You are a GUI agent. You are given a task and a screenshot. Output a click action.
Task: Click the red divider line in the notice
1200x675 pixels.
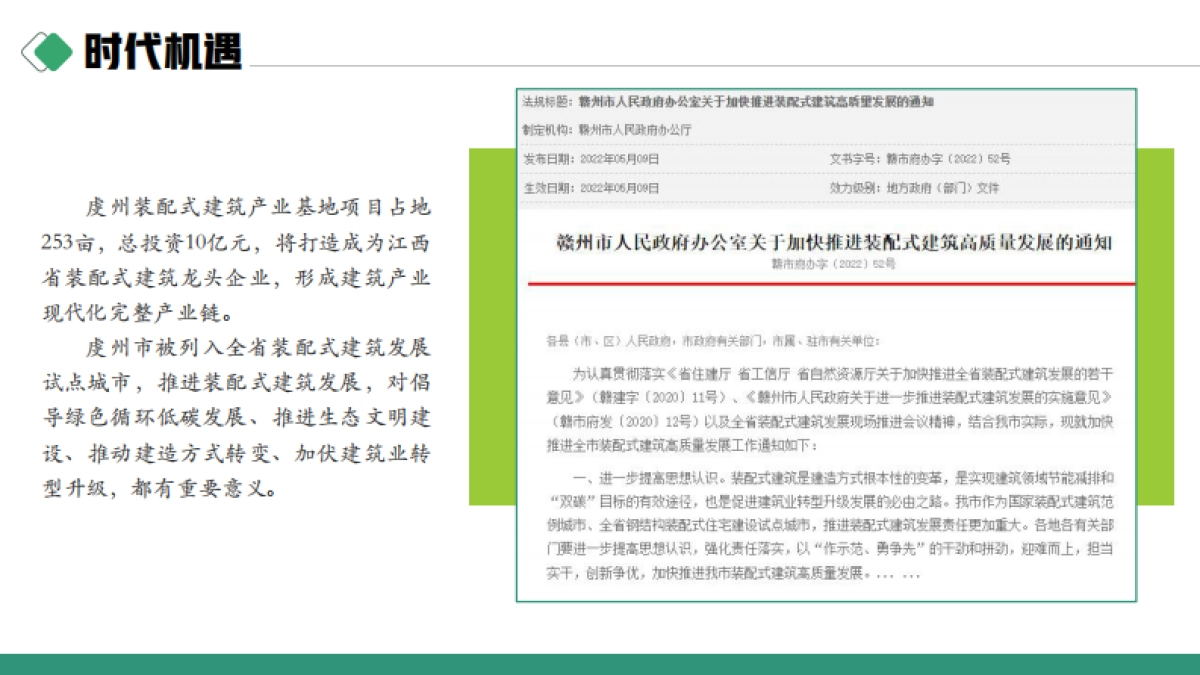point(826,284)
